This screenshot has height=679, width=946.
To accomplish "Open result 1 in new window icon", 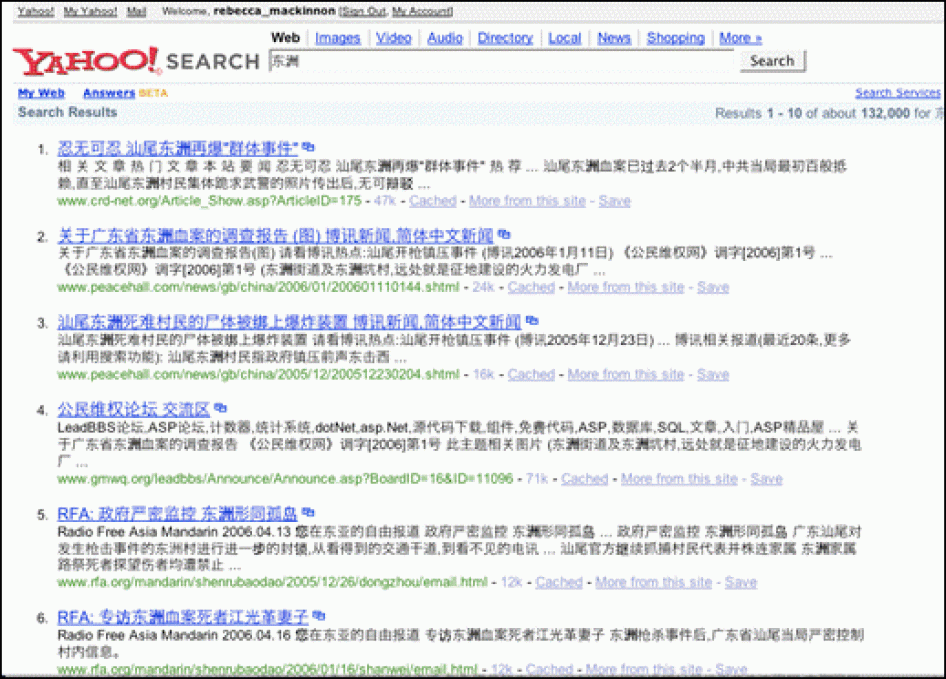I will (308, 148).
